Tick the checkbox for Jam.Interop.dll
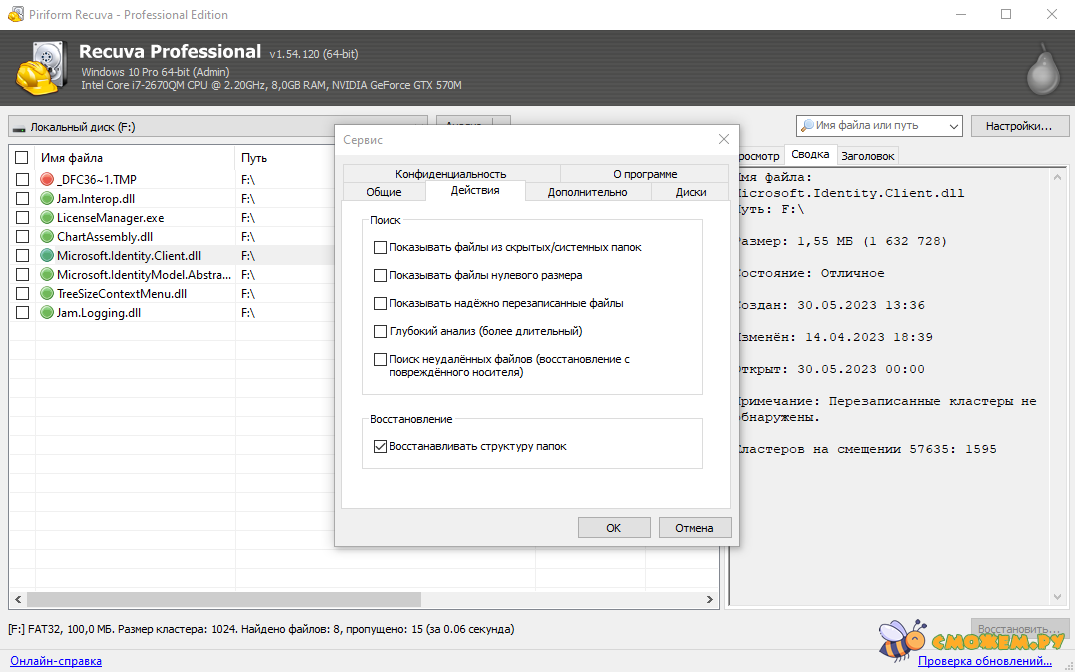 (x=22, y=199)
